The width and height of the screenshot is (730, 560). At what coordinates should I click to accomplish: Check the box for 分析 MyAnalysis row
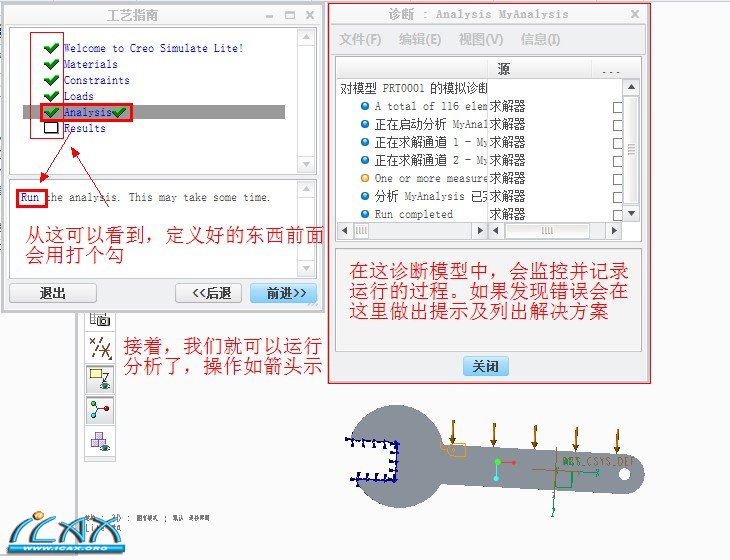point(617,197)
